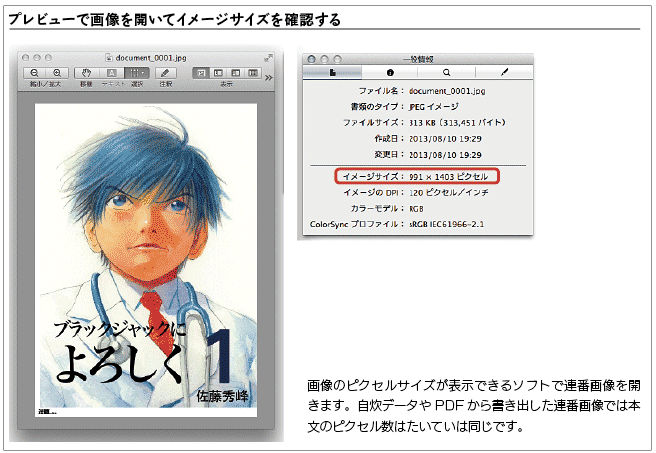This screenshot has height=453, width=656.
Task: Expand the toolbar overflow chevron
Action: tap(269, 78)
